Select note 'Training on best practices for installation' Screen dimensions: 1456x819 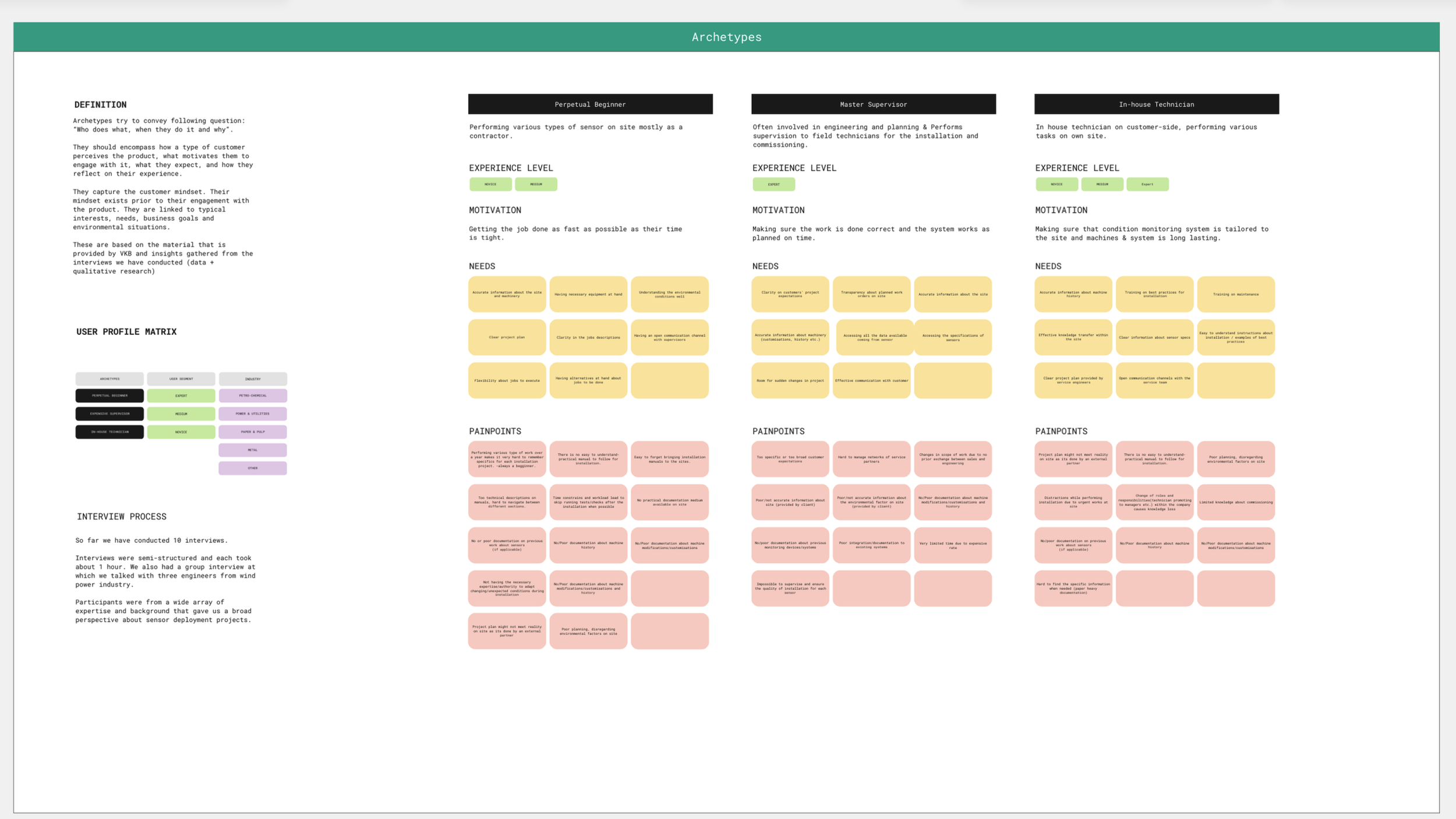[1154, 294]
